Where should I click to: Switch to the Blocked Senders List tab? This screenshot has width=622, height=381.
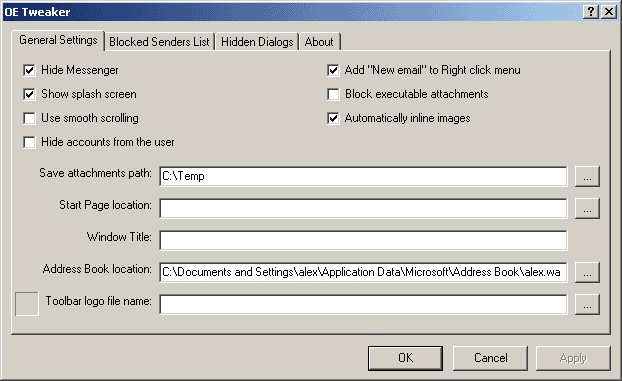click(x=159, y=42)
